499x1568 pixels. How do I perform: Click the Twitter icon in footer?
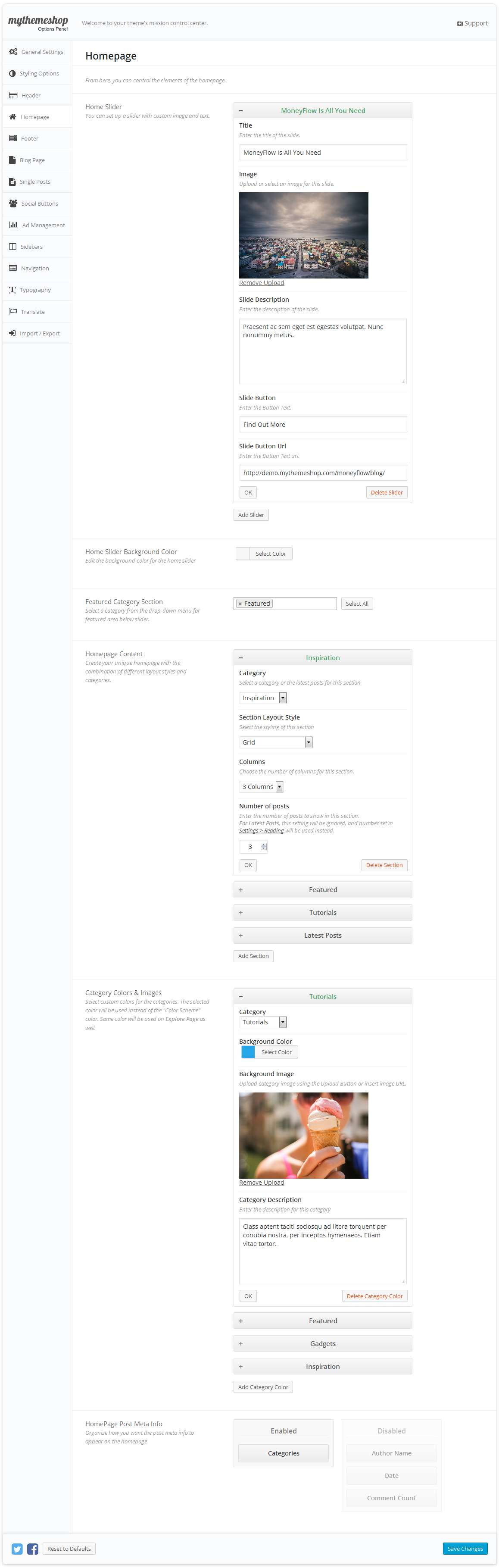[17, 1549]
